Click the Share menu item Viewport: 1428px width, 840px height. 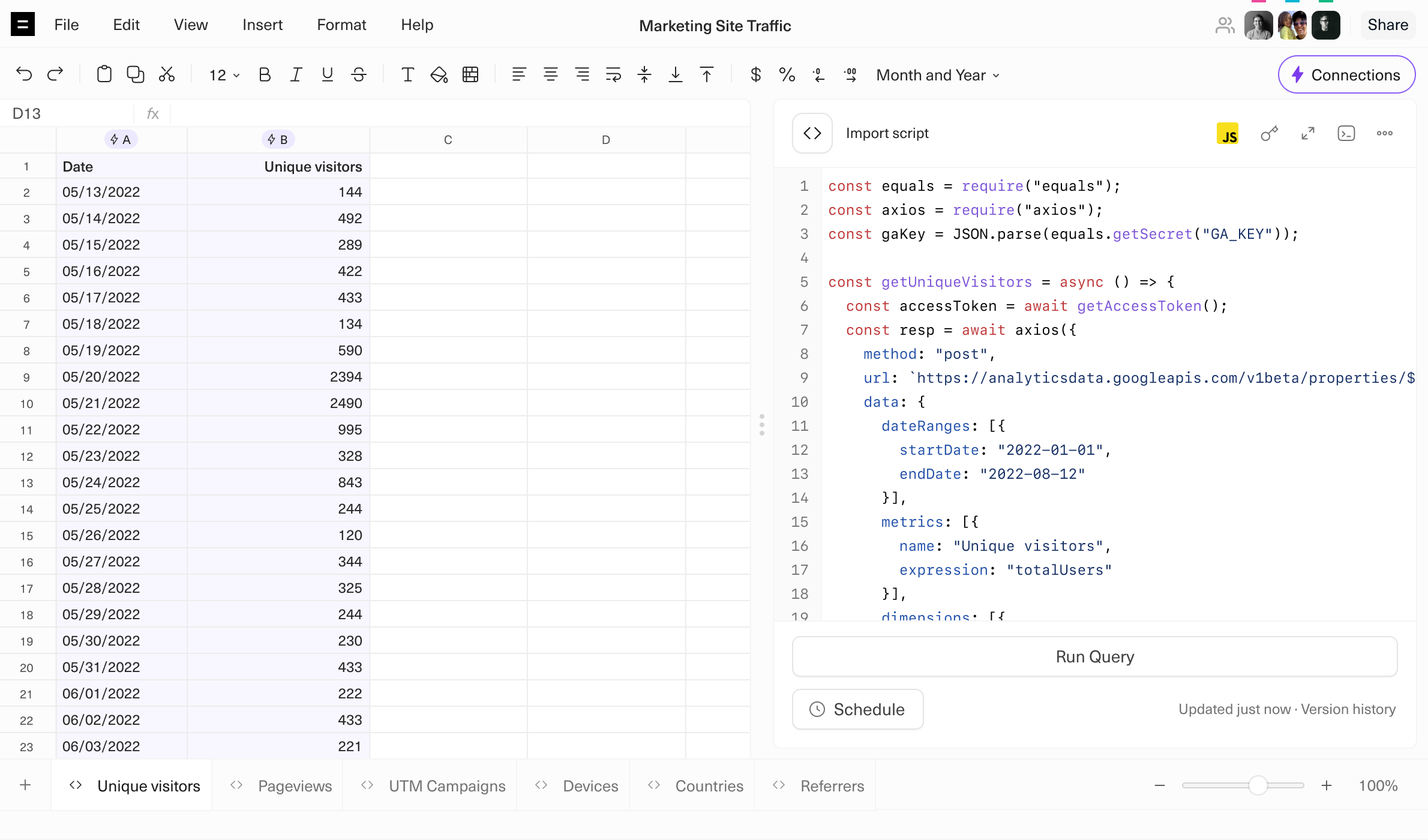pyautogui.click(x=1389, y=25)
